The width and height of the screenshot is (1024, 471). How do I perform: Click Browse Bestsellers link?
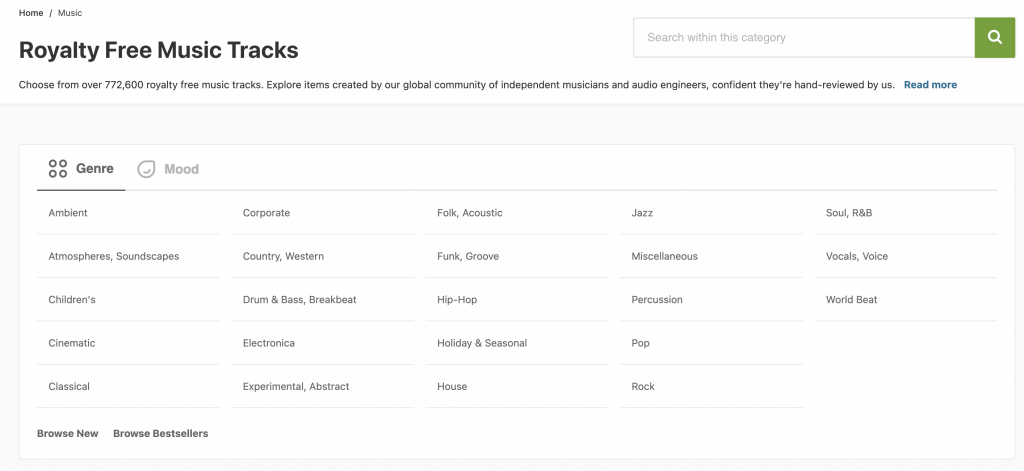click(160, 434)
